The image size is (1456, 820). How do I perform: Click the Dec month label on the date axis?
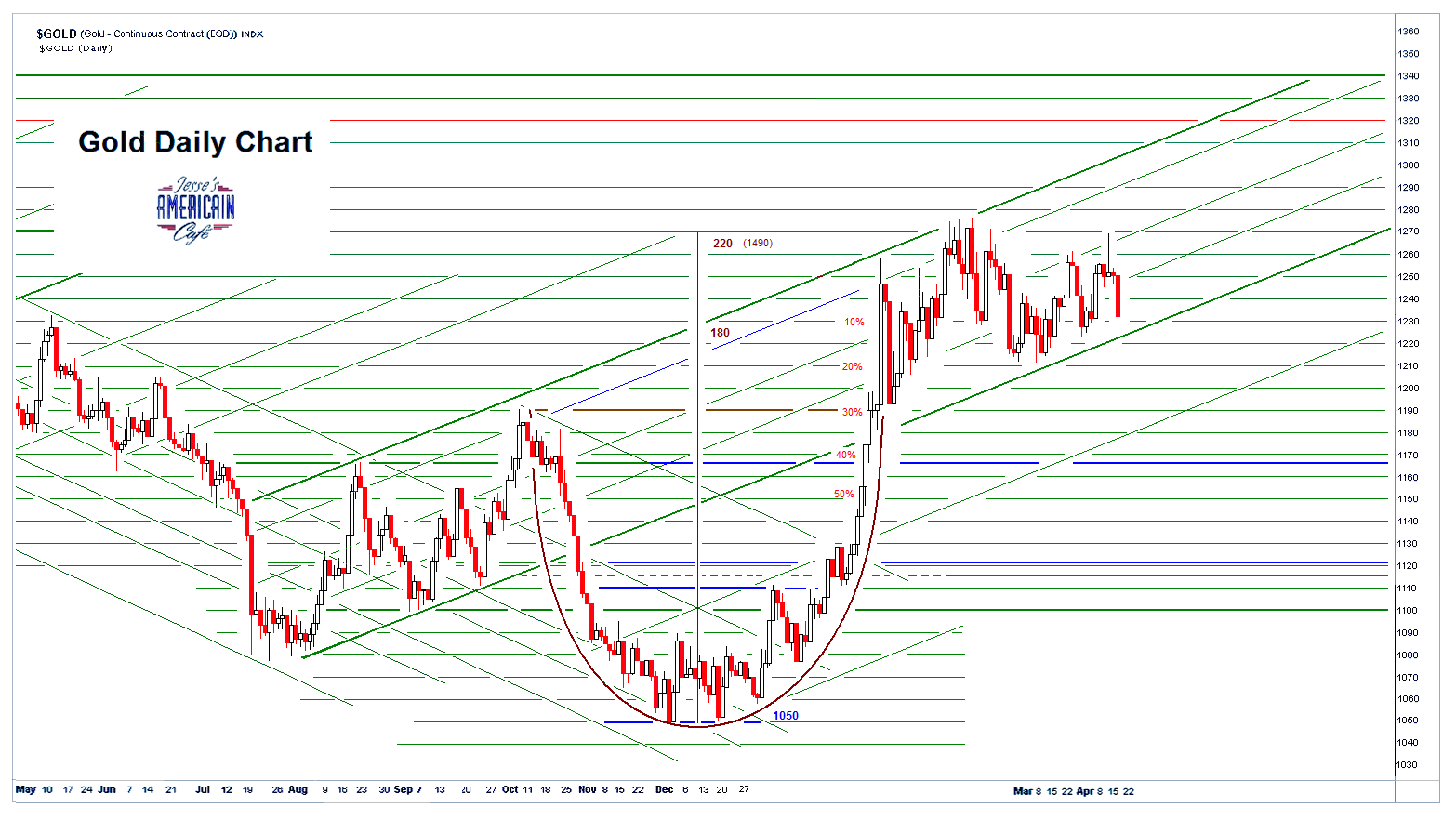[663, 789]
